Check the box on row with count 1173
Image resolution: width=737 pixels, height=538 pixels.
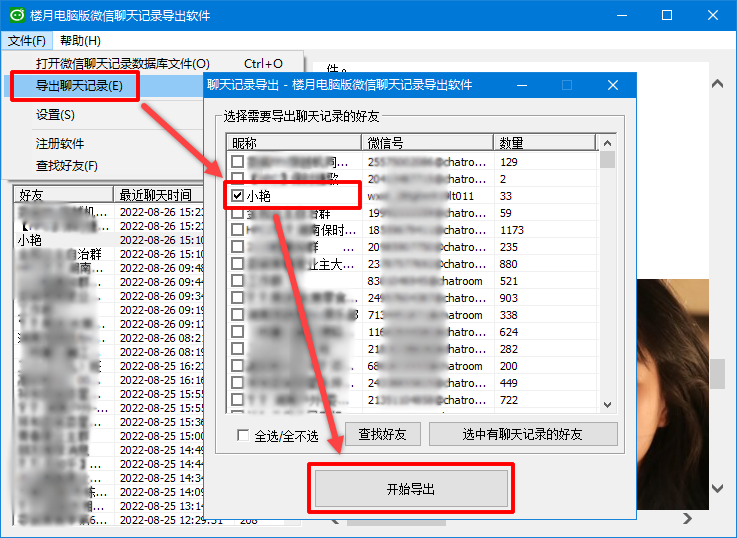(x=237, y=230)
